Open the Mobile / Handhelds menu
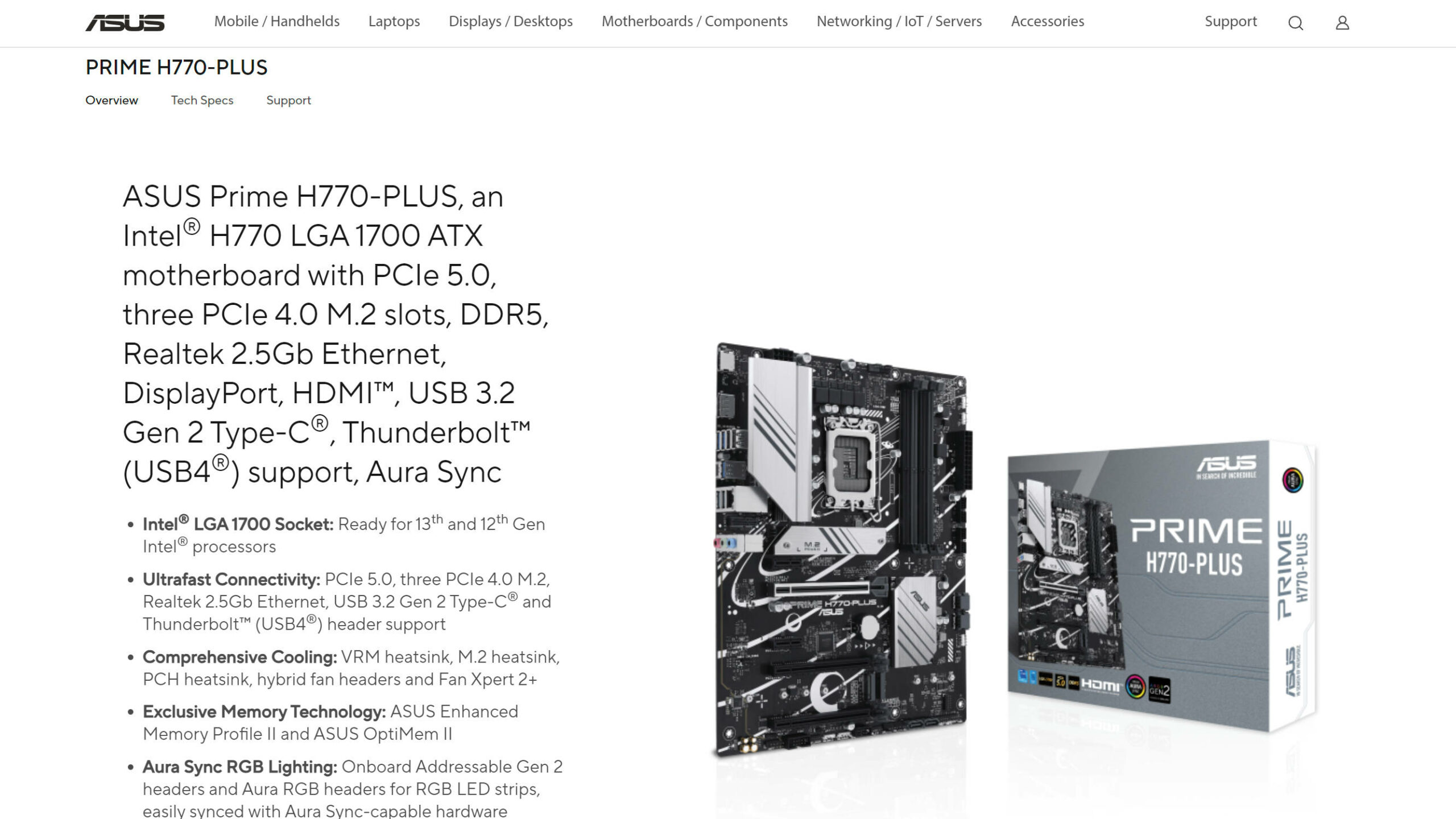This screenshot has width=1456, height=819. tap(277, 22)
